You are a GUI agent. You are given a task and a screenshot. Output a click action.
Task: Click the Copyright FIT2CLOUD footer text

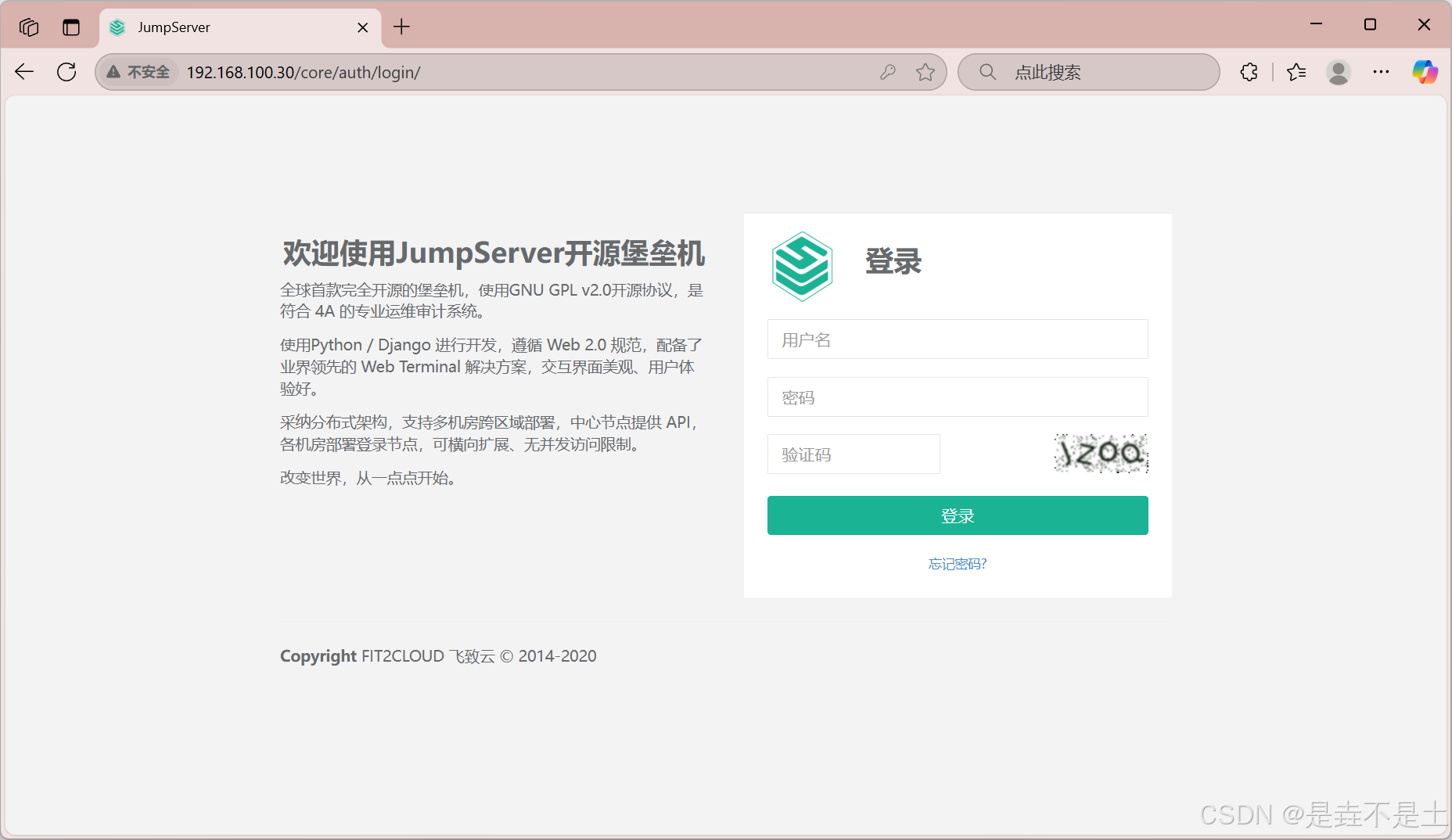438,656
